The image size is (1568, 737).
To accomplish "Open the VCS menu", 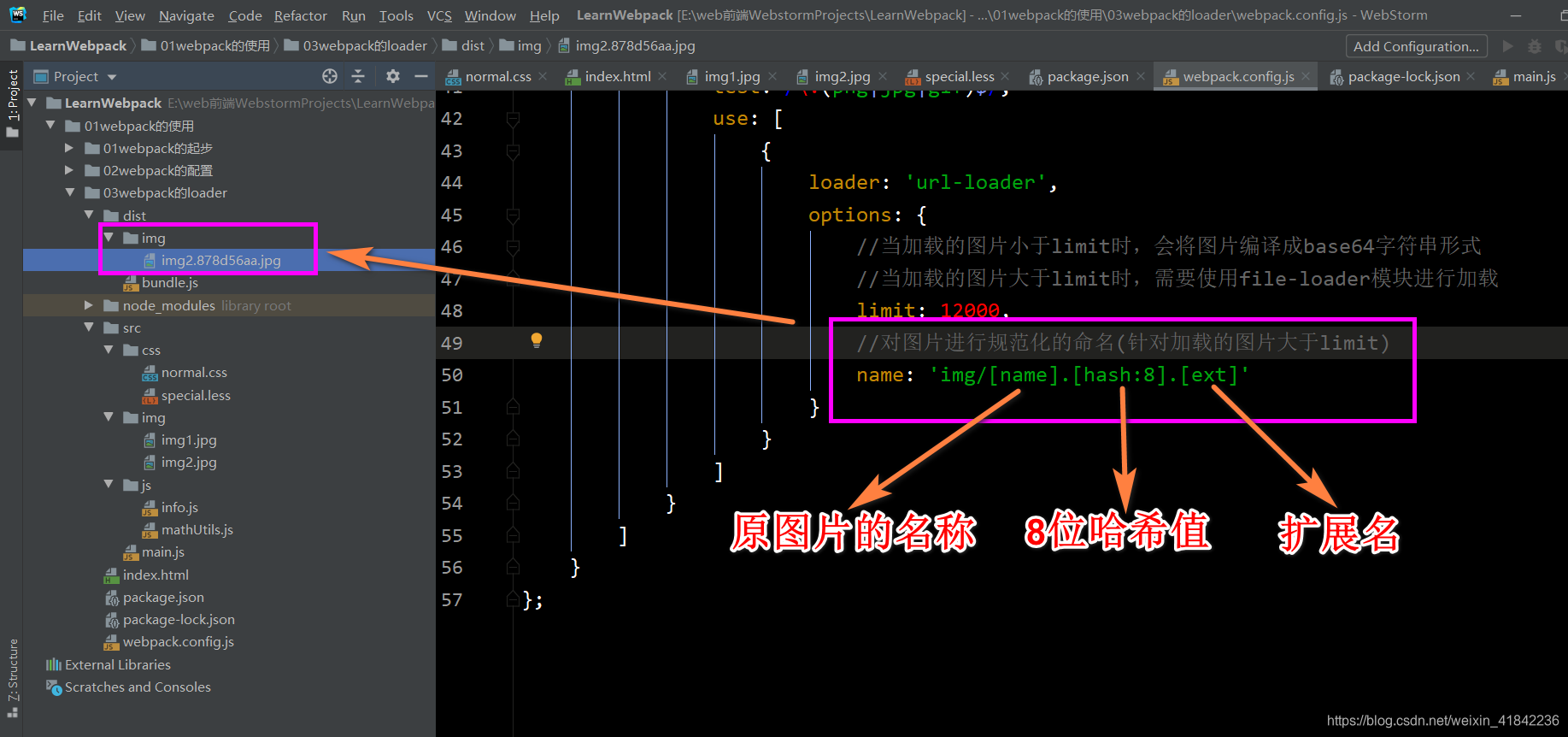I will (x=439, y=15).
